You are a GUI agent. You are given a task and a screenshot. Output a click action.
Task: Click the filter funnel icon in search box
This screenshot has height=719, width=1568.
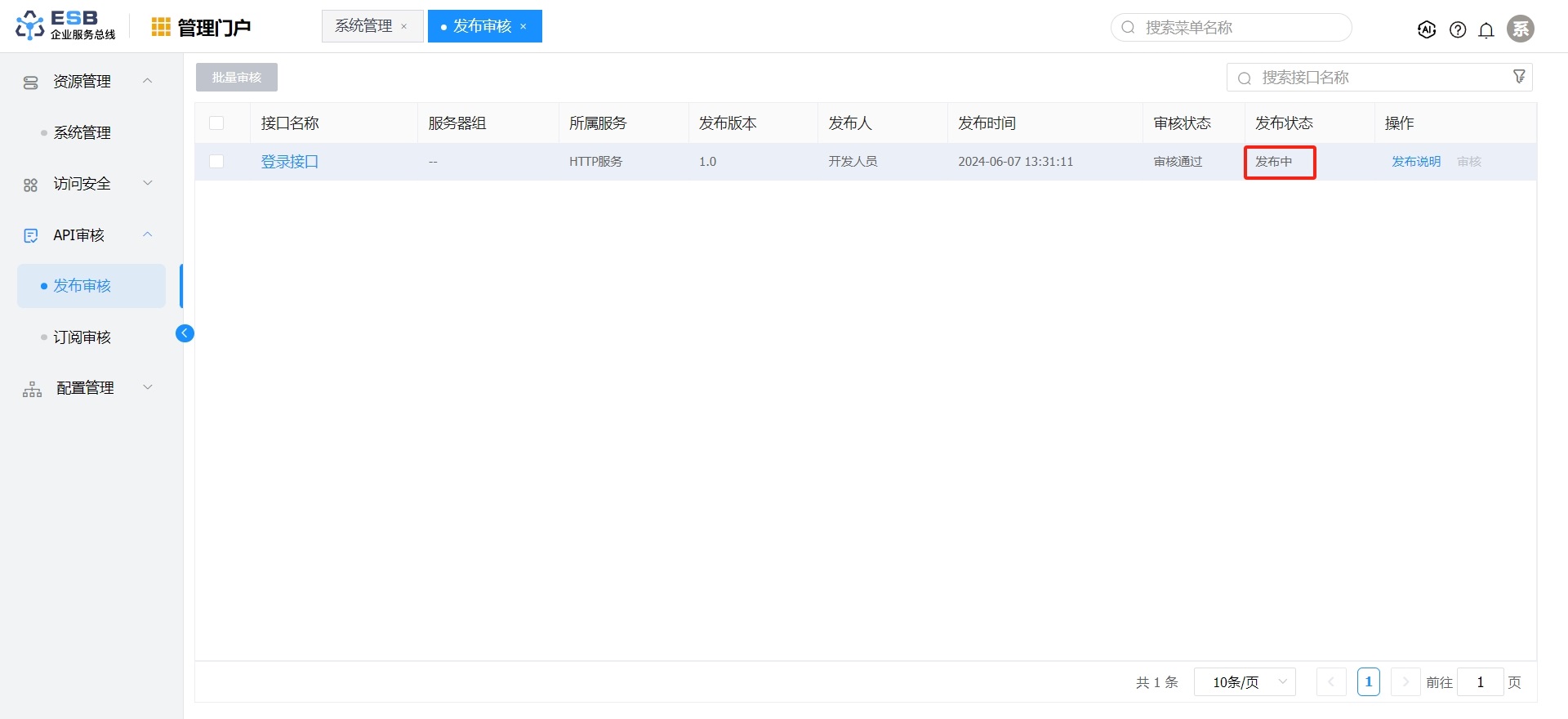coord(1519,77)
